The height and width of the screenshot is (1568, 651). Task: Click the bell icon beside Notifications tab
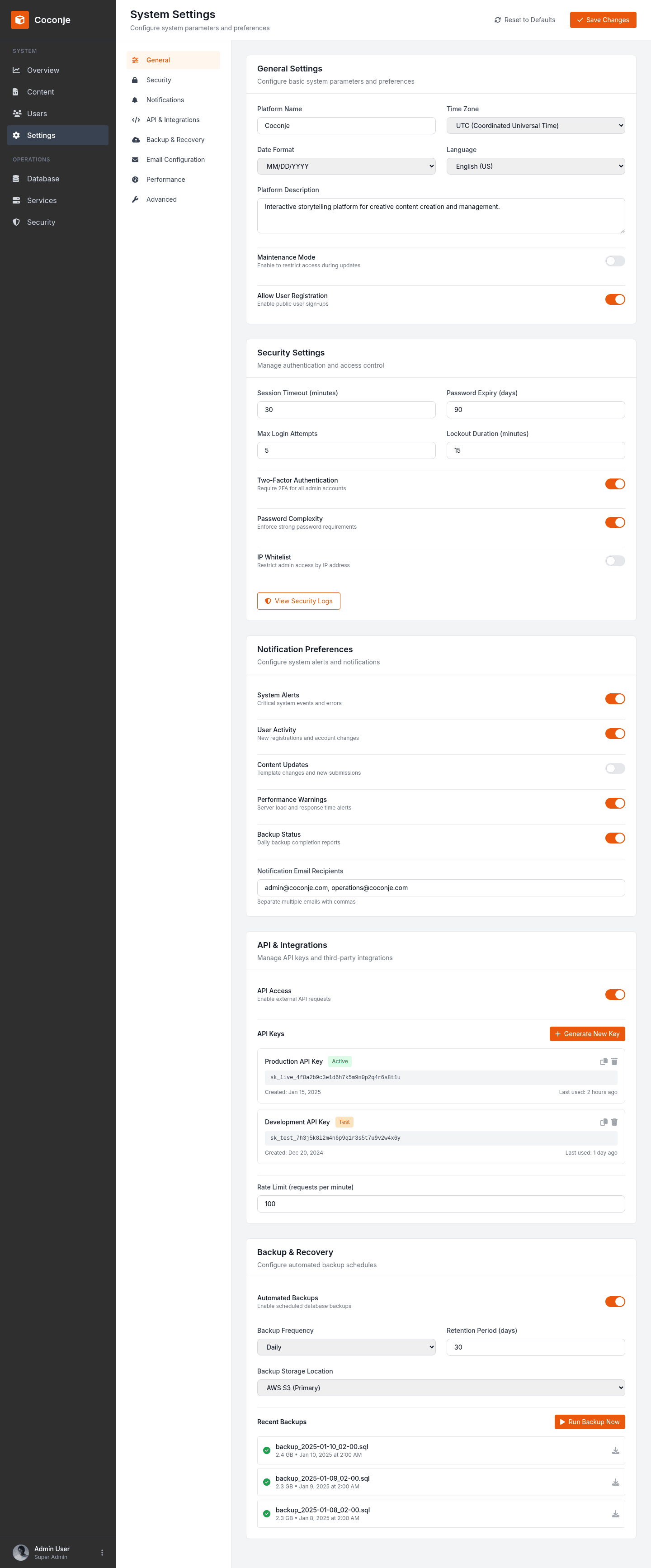[135, 100]
